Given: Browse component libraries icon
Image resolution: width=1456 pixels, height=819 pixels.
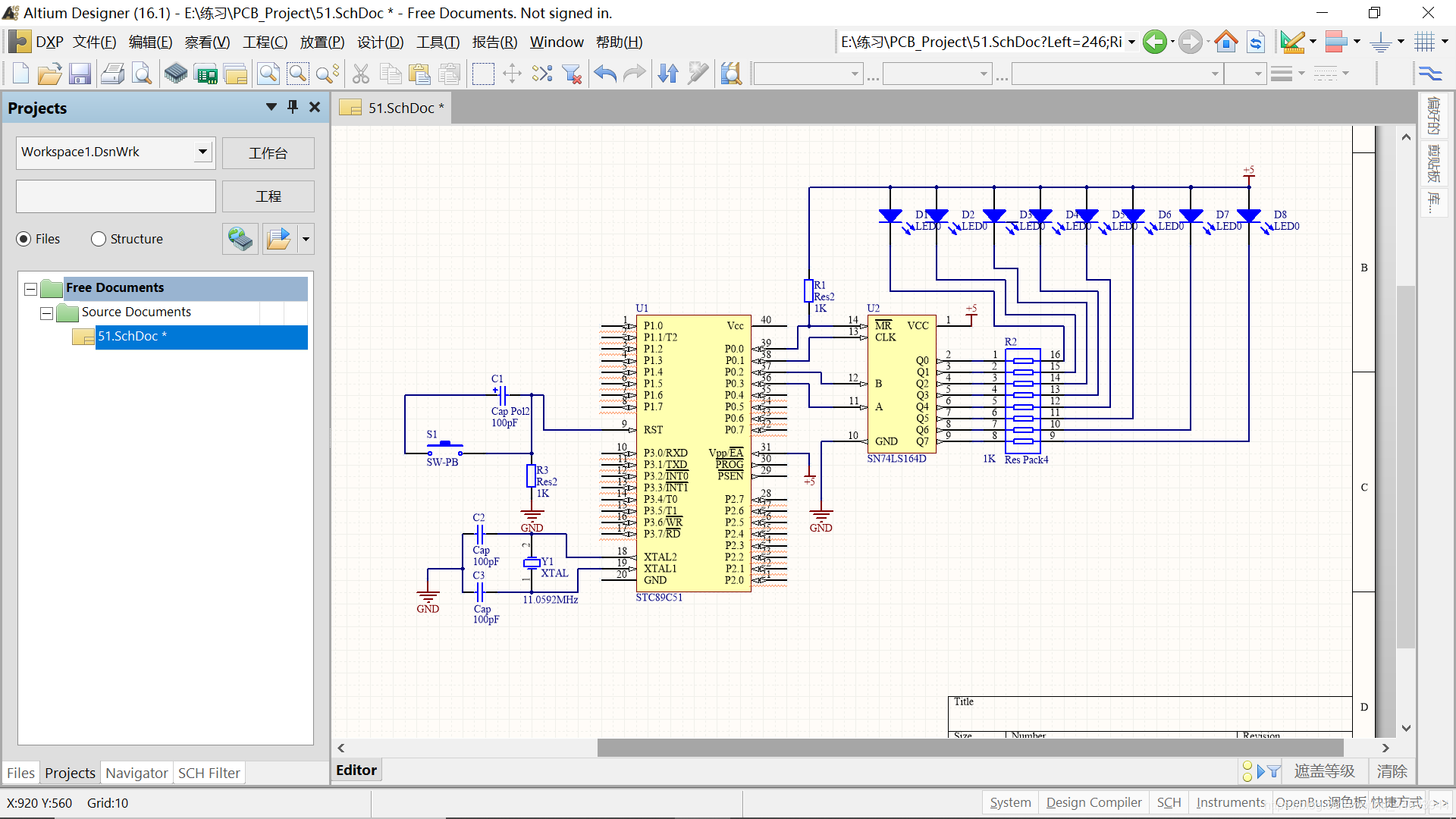Looking at the screenshot, I should (x=731, y=74).
